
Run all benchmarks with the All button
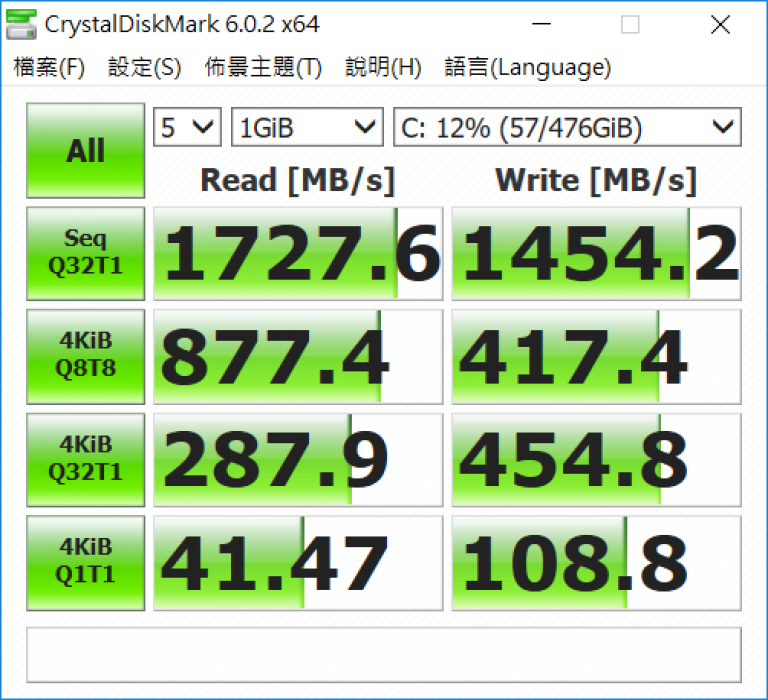(86, 150)
